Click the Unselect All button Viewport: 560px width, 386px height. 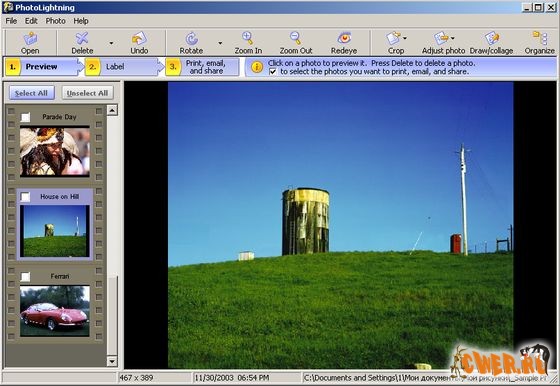(88, 93)
